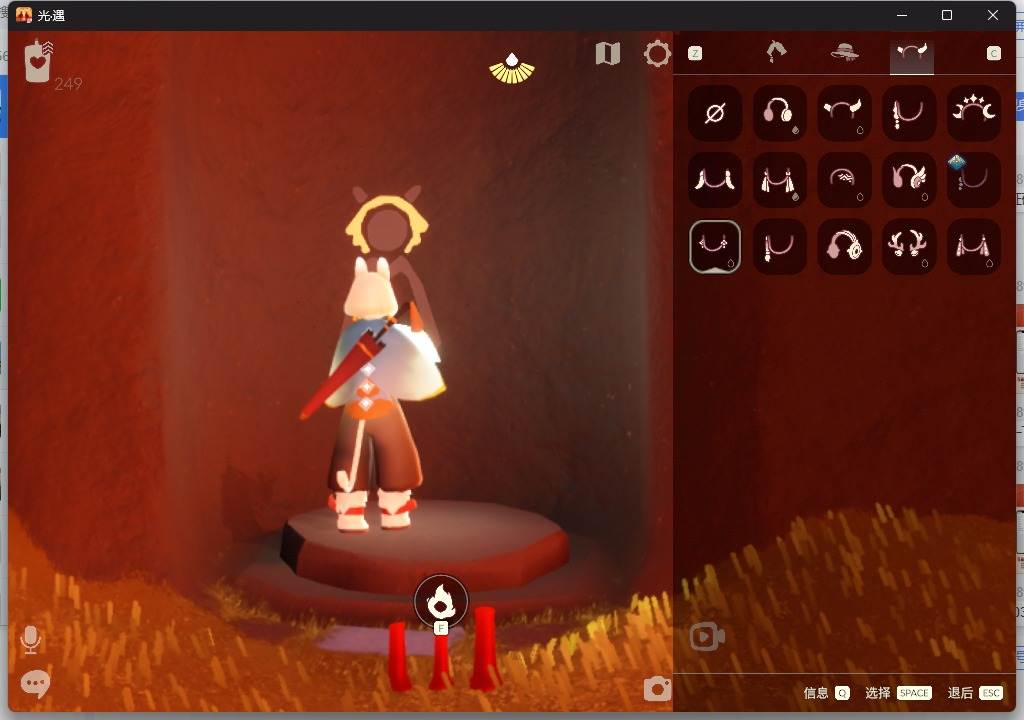Pick the small wavy headband accessory
This screenshot has height=720, width=1024.
(x=843, y=180)
